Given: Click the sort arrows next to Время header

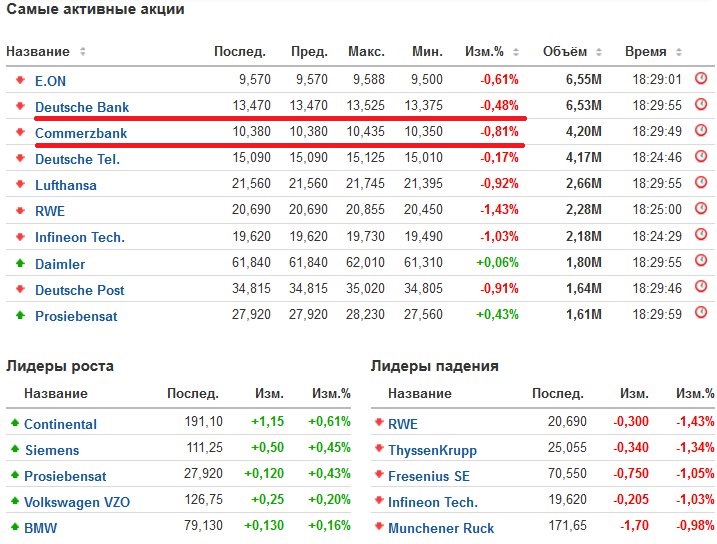Looking at the screenshot, I should [x=680, y=52].
